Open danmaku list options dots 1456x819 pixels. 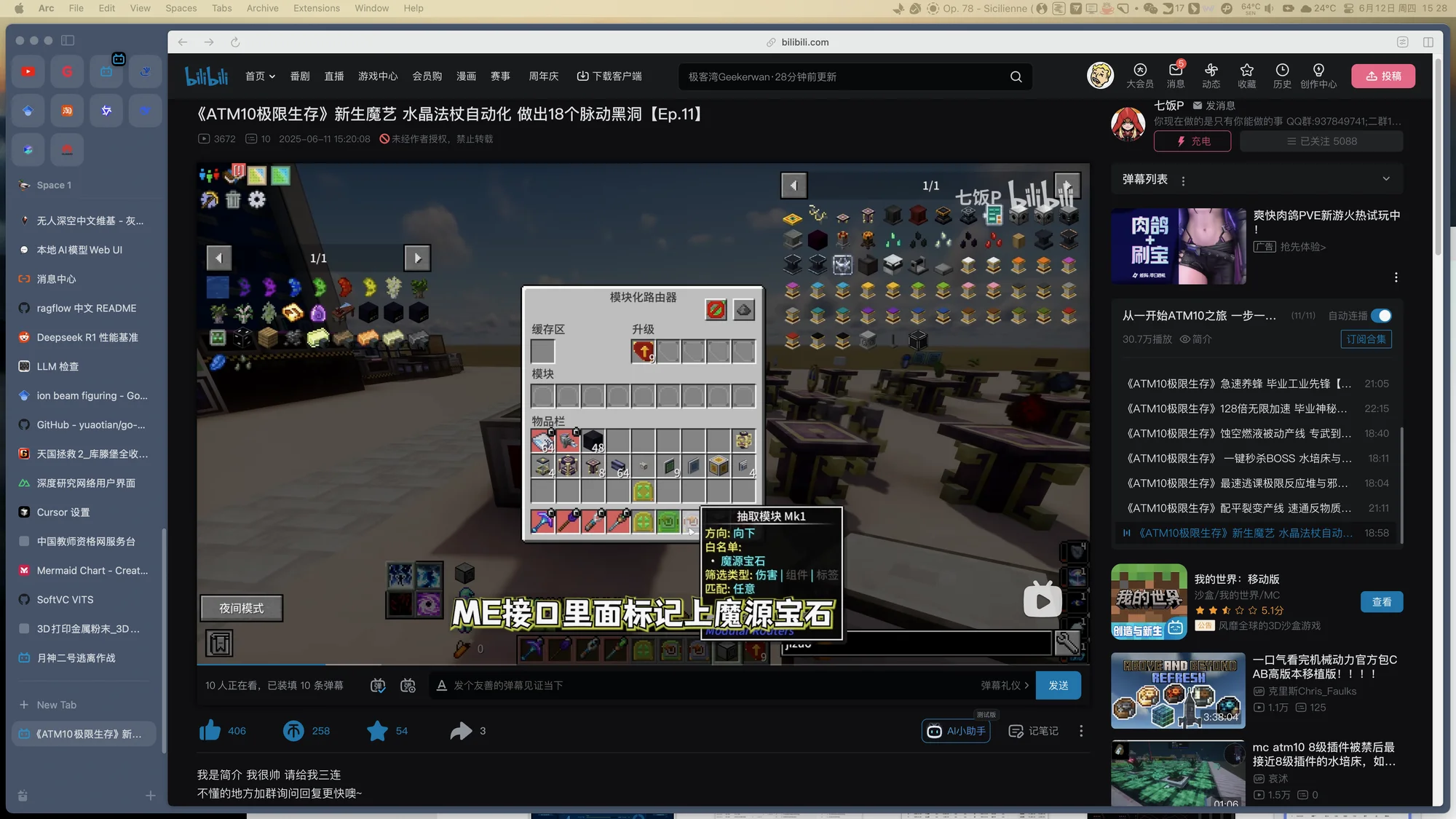1183,181
